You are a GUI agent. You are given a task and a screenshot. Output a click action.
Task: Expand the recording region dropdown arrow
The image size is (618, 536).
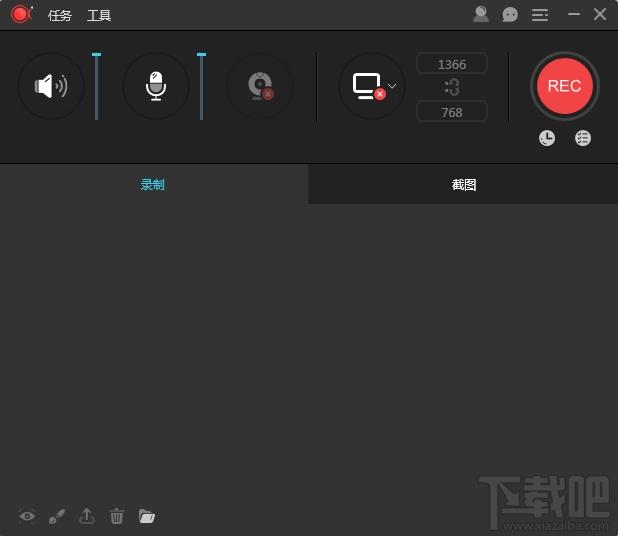[392, 86]
